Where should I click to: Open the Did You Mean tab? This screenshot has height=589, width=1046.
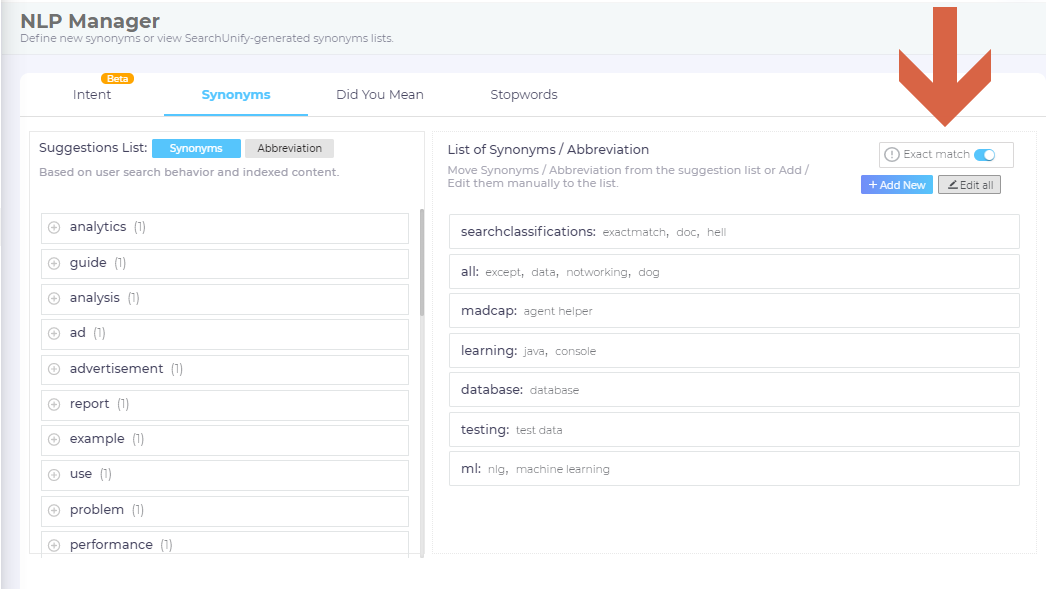pos(379,95)
